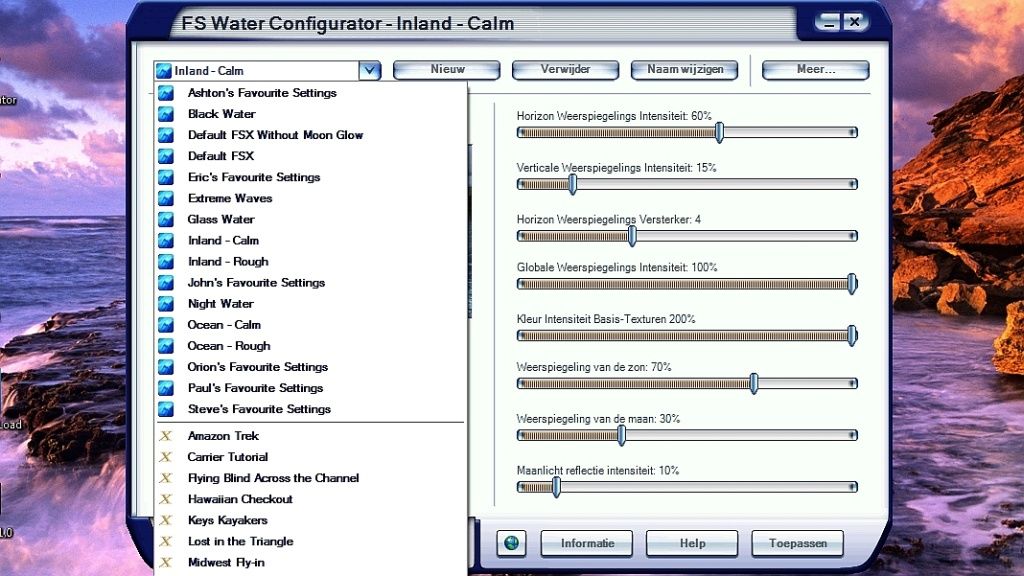Click the Horizon Weerspiegelings Versterker slider thumb
The image size is (1024, 576).
632,236
